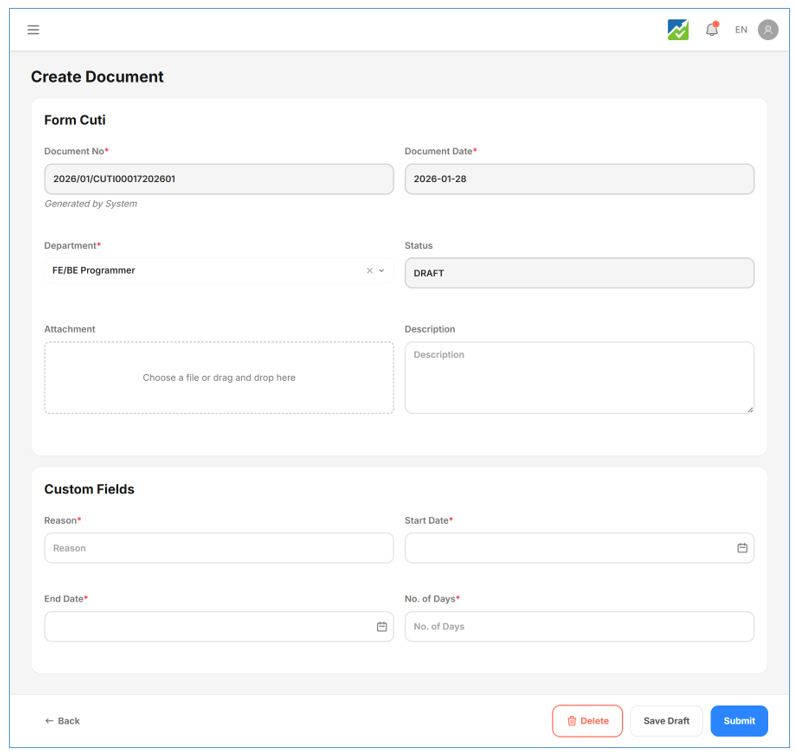The image size is (796, 753).
Task: Submit the leave form
Action: point(739,721)
